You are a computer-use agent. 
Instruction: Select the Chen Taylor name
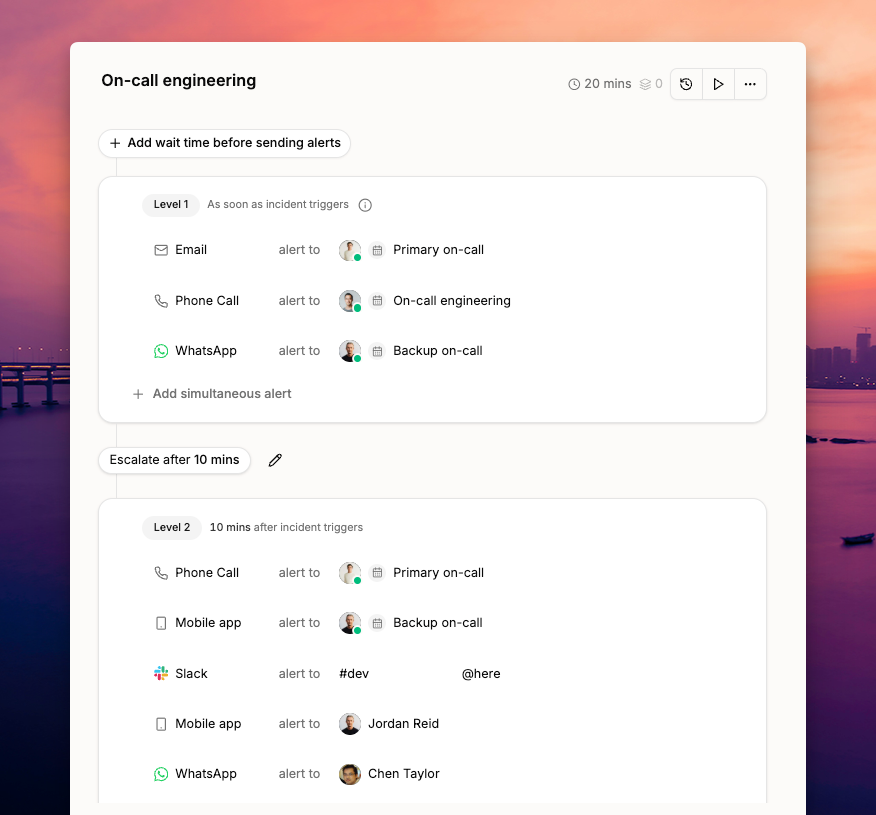(404, 774)
